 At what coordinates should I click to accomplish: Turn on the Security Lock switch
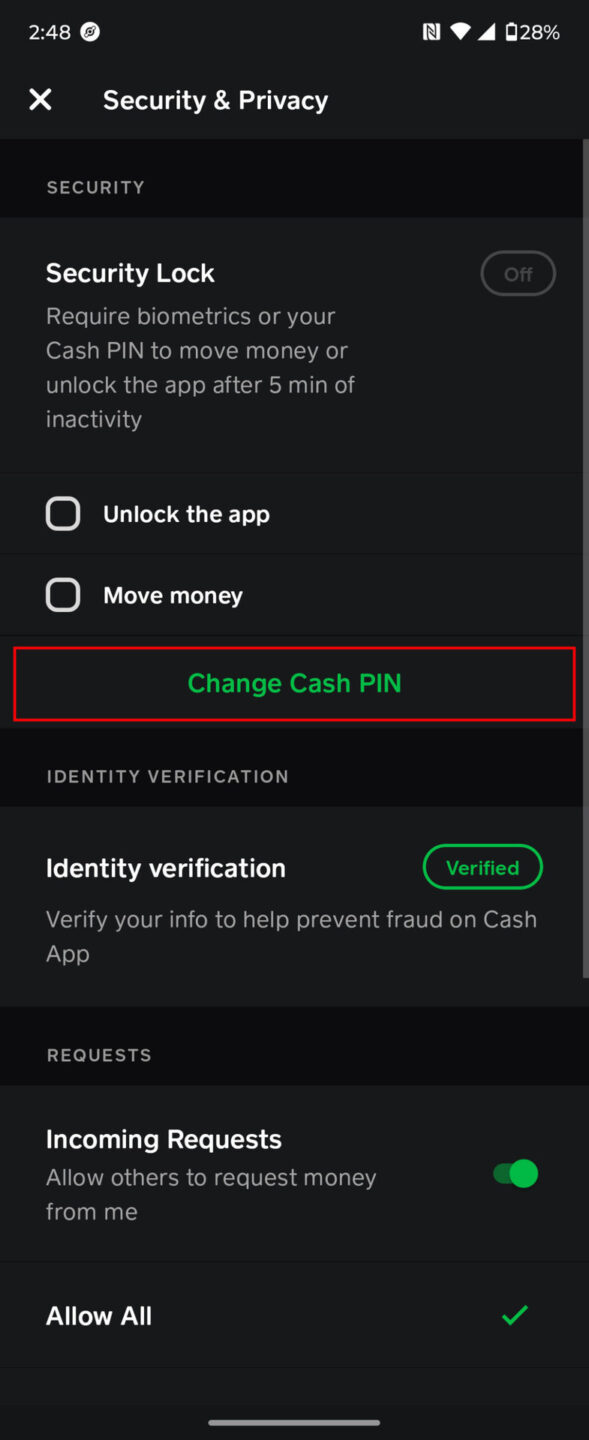(518, 273)
